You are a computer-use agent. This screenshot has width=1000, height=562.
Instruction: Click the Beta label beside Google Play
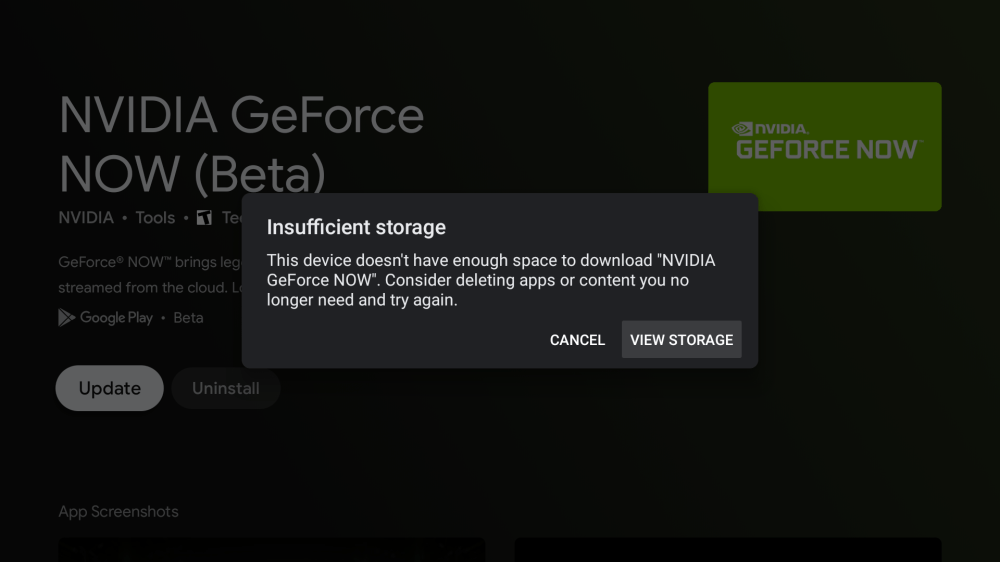pyautogui.click(x=188, y=318)
